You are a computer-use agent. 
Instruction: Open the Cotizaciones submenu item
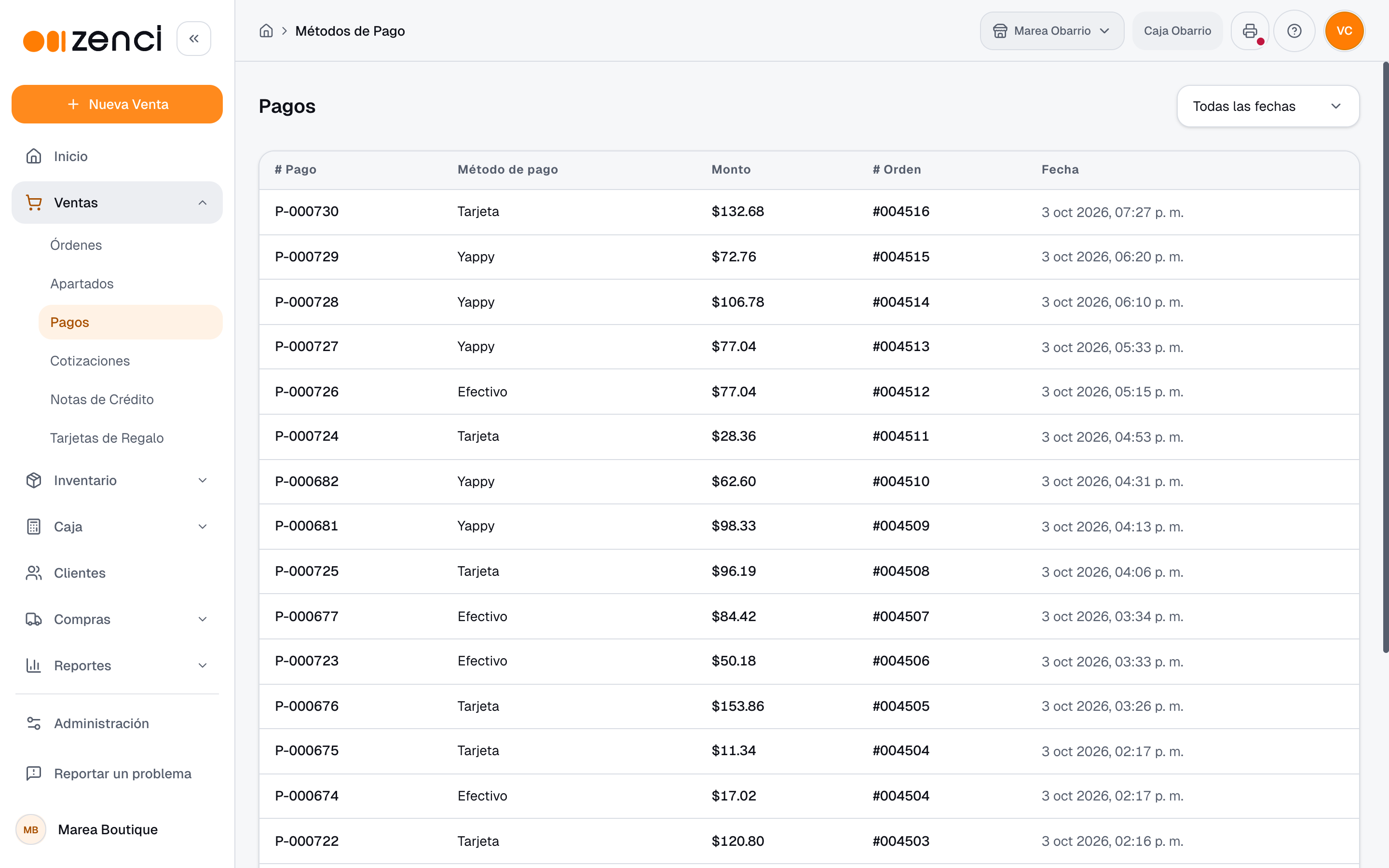click(130, 361)
